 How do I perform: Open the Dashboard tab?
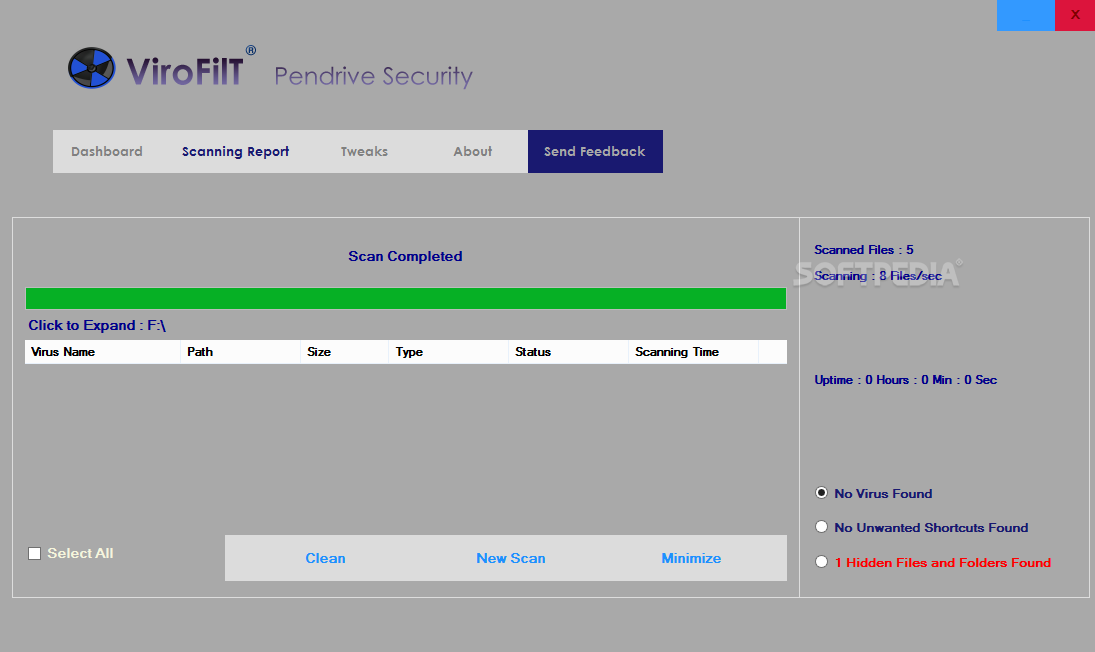(107, 151)
